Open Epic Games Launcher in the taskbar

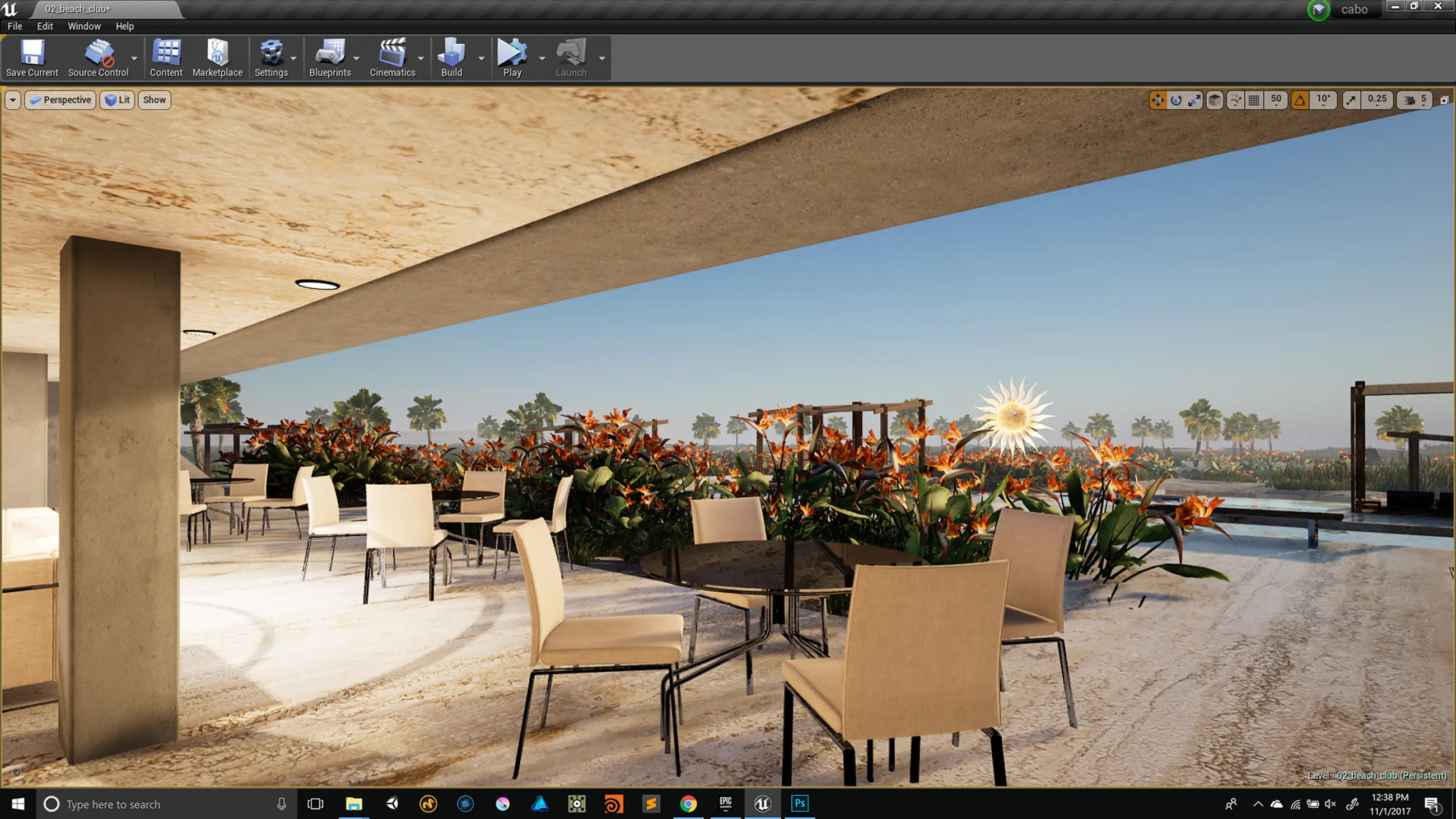(x=726, y=804)
